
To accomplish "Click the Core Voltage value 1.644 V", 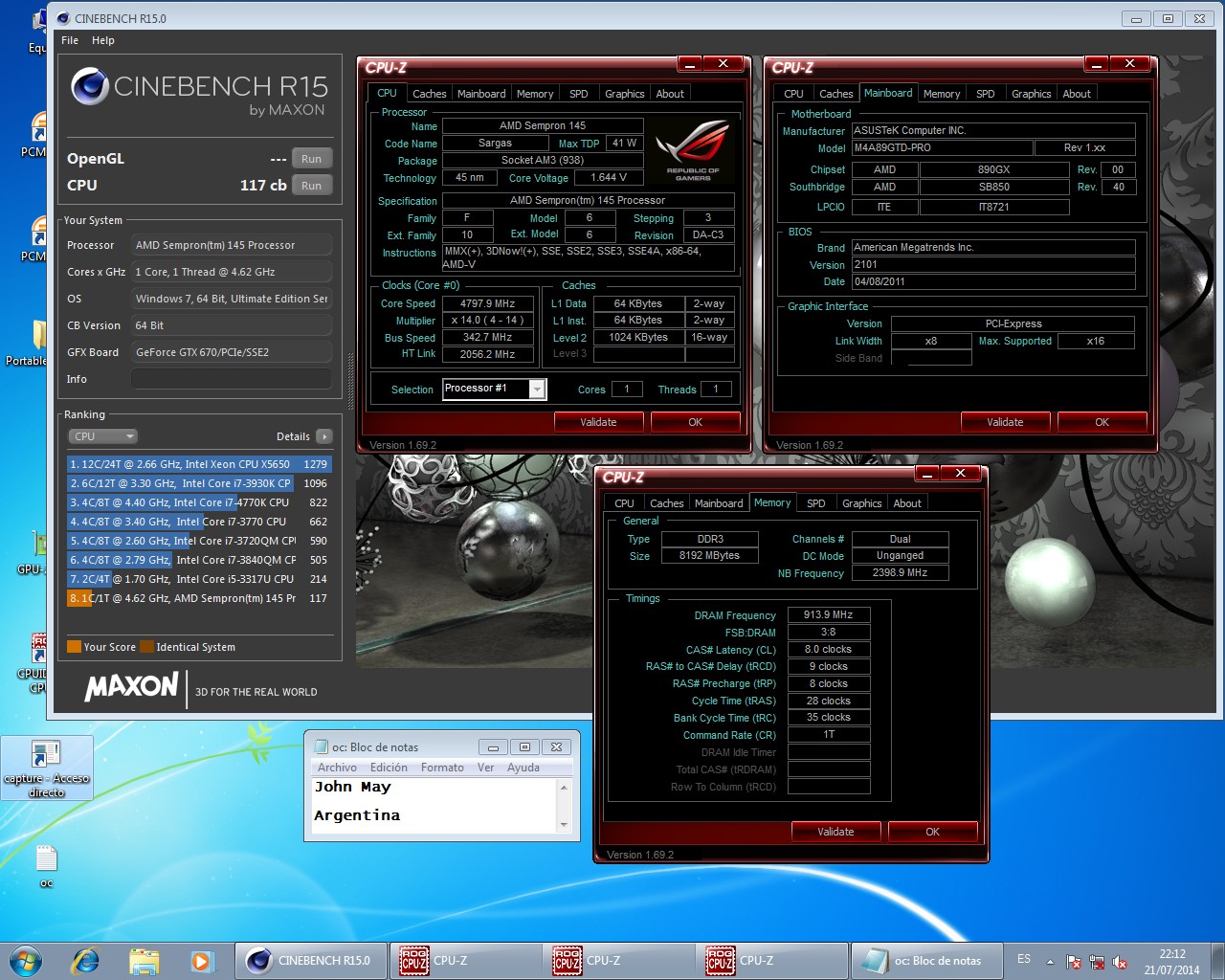I will pos(609,178).
